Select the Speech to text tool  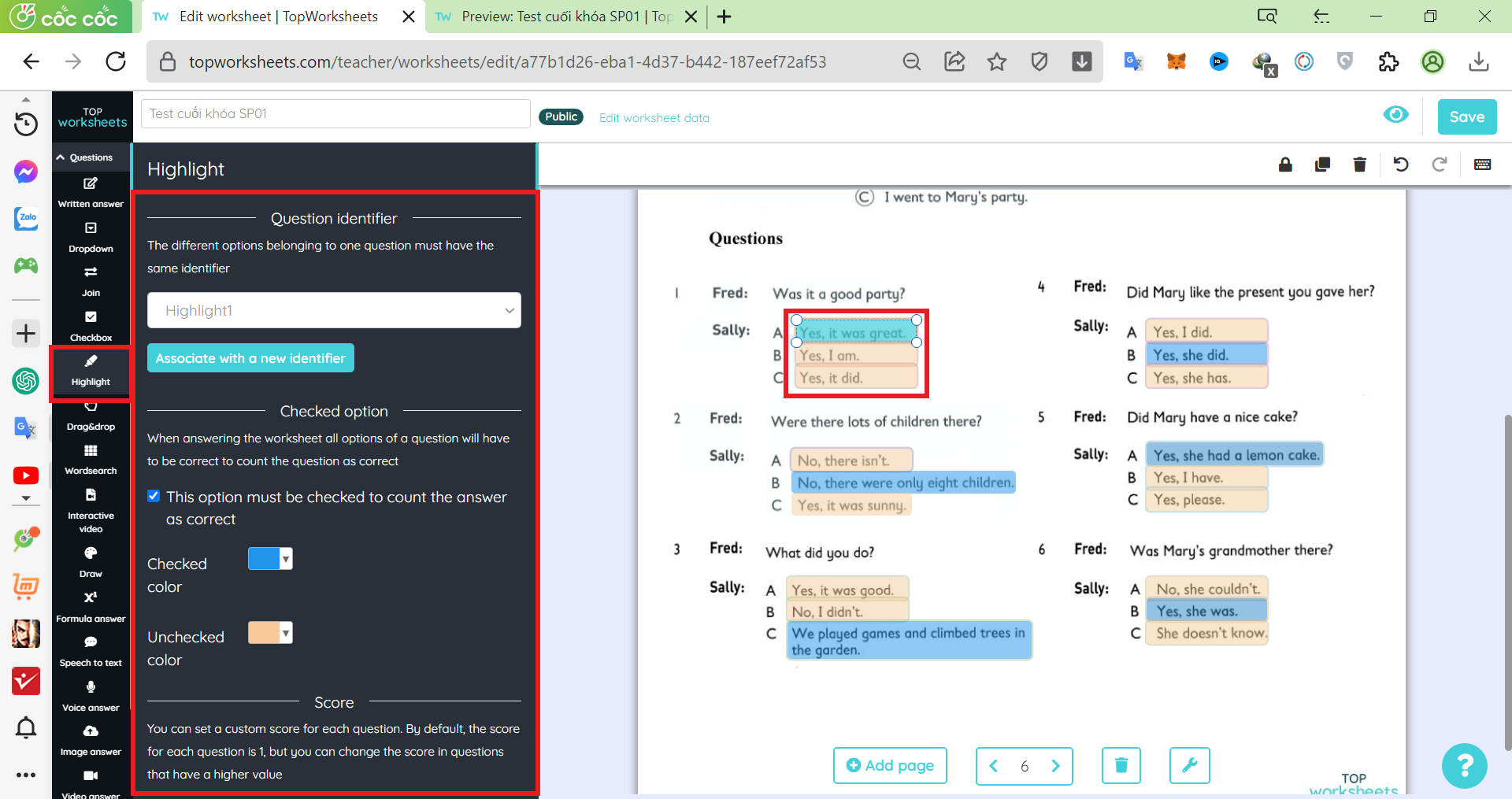pos(91,651)
